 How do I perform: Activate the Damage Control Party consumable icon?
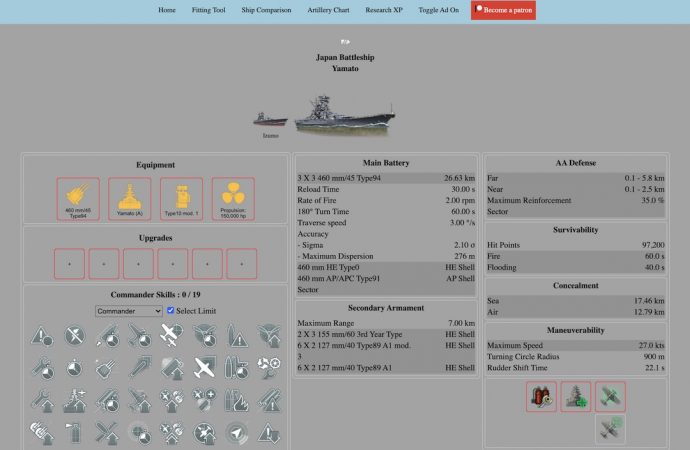click(x=541, y=397)
